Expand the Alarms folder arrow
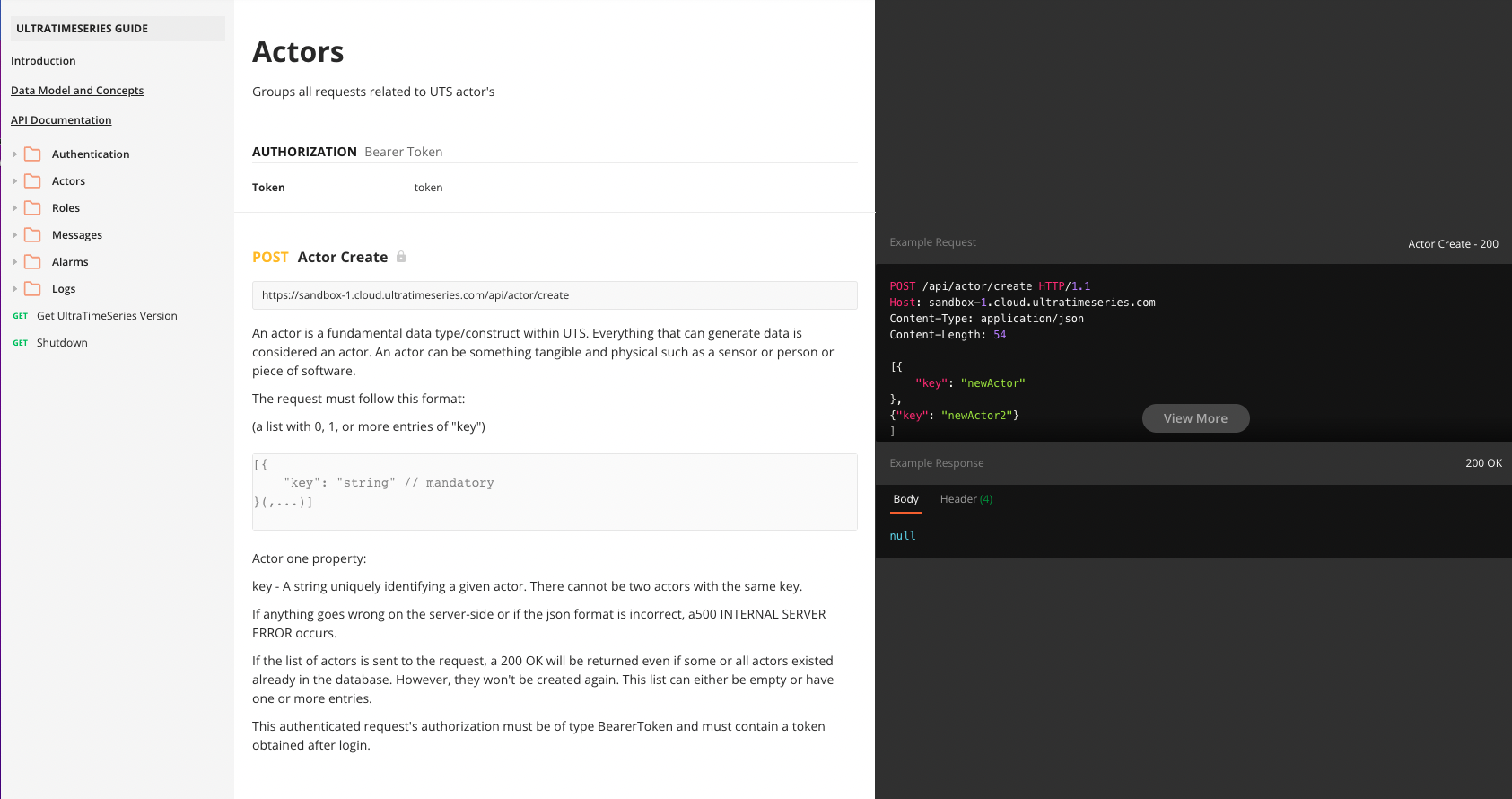 [x=15, y=262]
